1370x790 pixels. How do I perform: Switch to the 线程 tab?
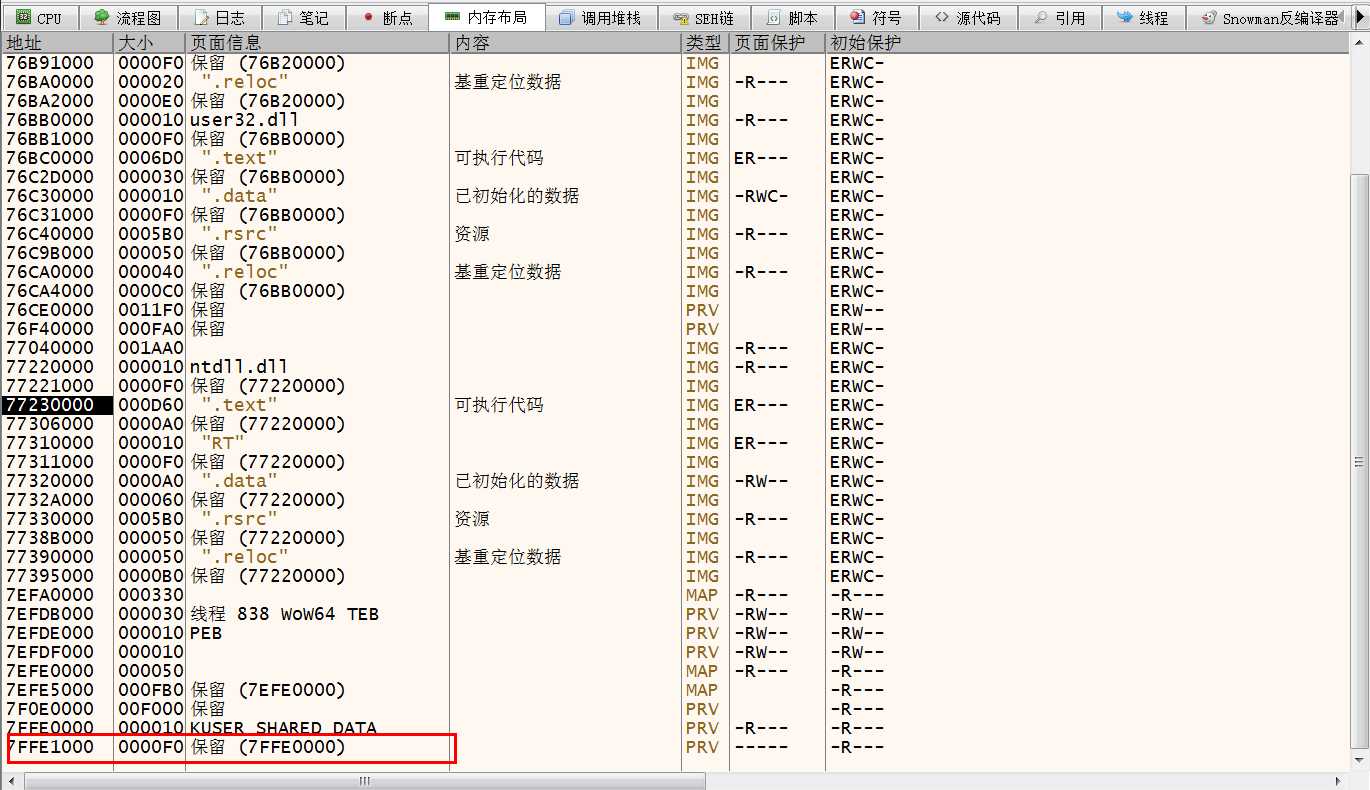pyautogui.click(x=1144, y=17)
